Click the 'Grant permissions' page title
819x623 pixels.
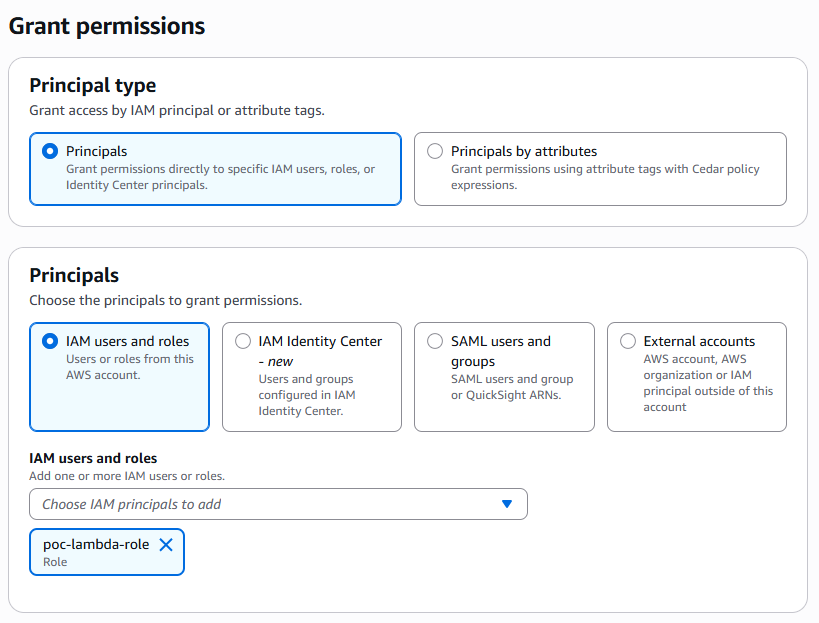[107, 26]
